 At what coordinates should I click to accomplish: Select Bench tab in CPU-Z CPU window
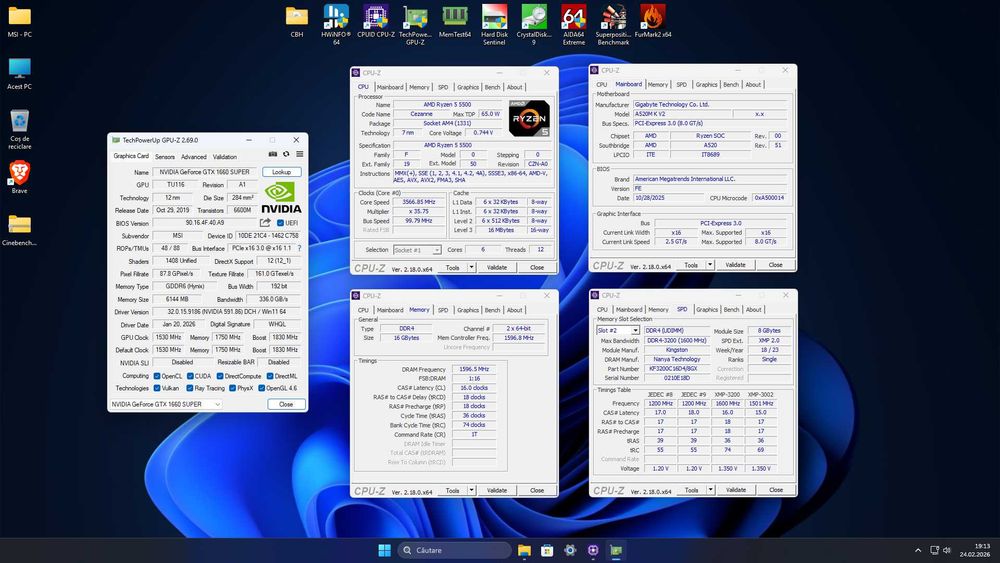[492, 87]
